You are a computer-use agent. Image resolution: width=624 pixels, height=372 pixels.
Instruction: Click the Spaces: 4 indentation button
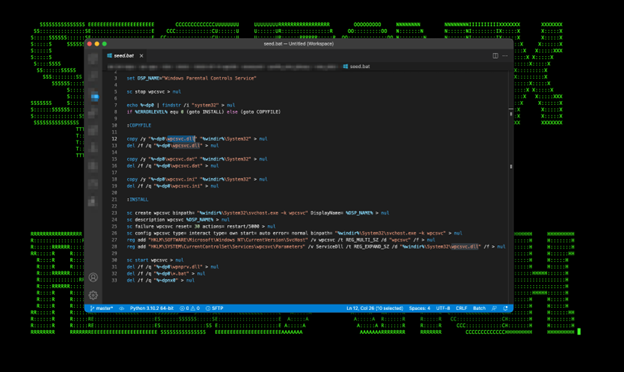tap(419, 308)
